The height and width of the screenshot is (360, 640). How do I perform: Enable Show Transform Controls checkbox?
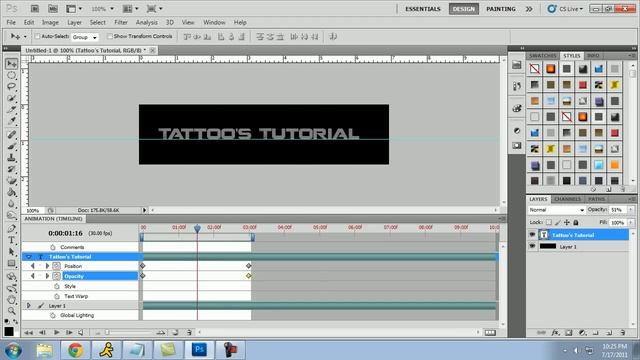tap(109, 36)
